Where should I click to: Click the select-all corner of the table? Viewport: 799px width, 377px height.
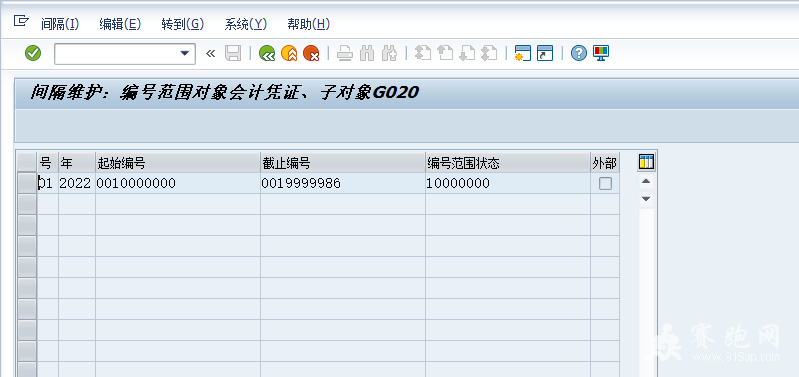point(27,163)
